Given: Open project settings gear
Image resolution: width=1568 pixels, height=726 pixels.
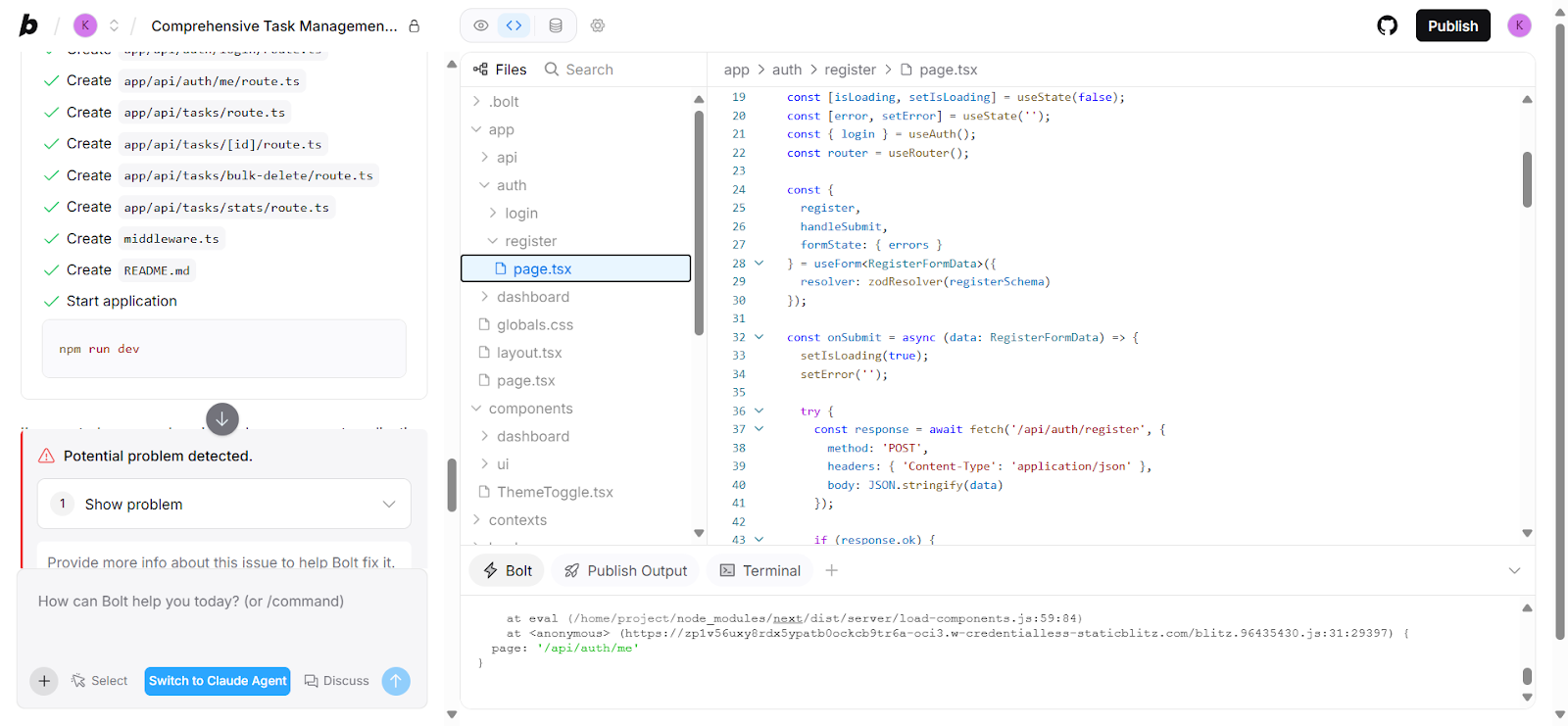Looking at the screenshot, I should (598, 25).
